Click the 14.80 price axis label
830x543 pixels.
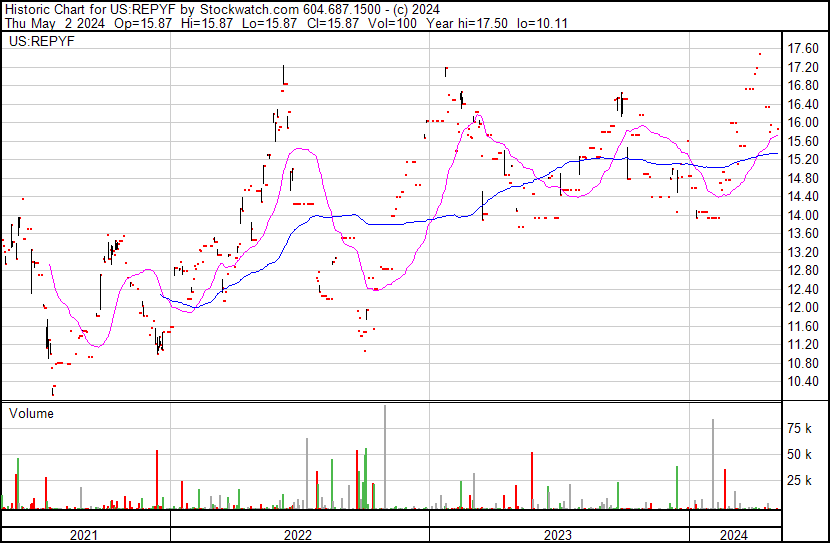pyautogui.click(x=803, y=178)
